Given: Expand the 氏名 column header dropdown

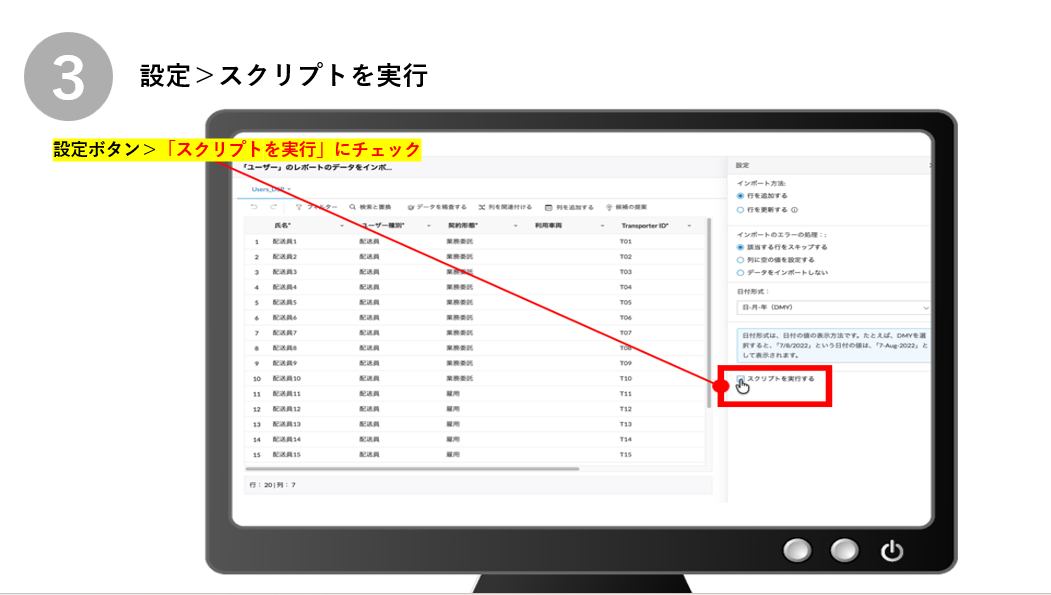Looking at the screenshot, I should tap(341, 226).
